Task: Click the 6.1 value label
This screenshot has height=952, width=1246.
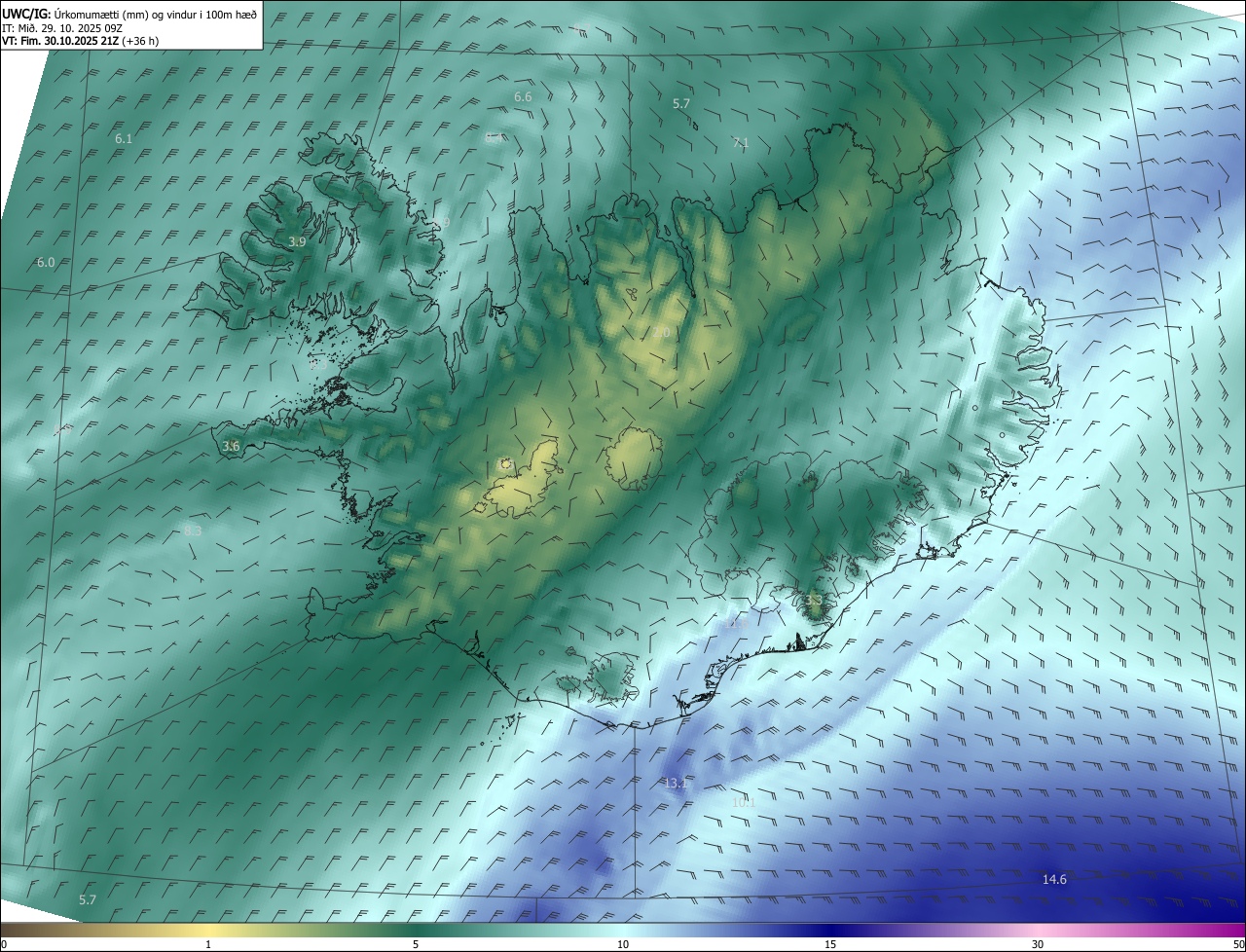Action: point(124,139)
